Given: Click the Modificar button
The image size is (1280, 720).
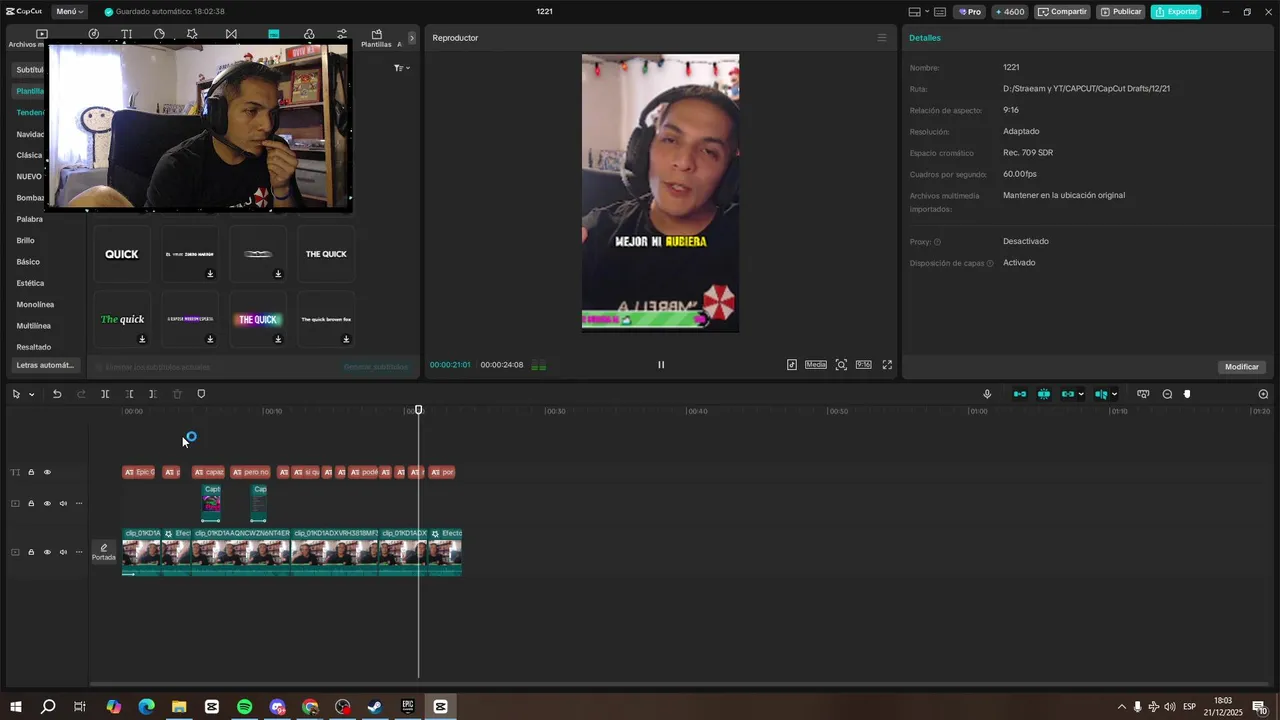Looking at the screenshot, I should click(x=1242, y=367).
